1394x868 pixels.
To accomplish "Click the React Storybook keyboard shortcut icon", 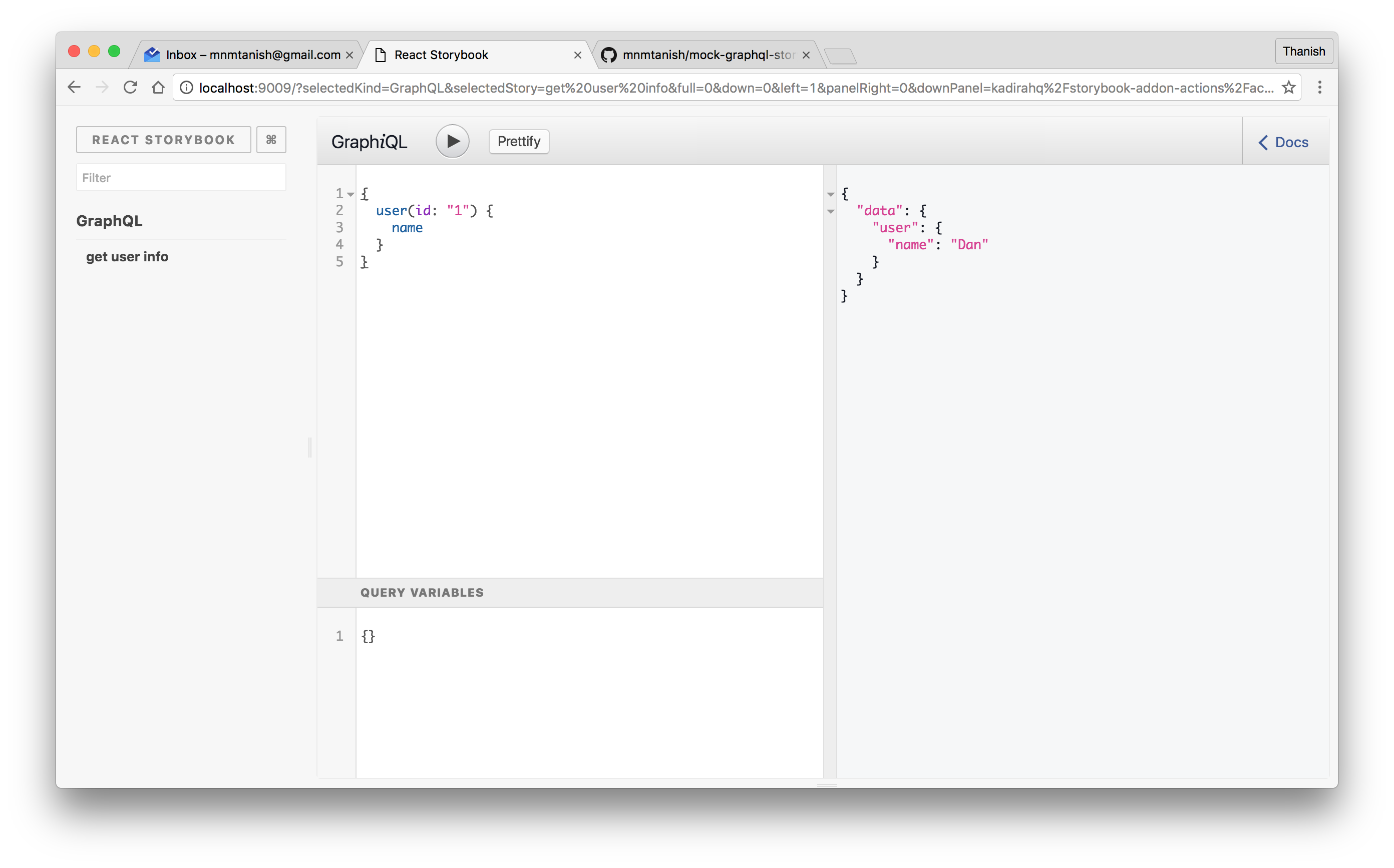I will coord(271,140).
